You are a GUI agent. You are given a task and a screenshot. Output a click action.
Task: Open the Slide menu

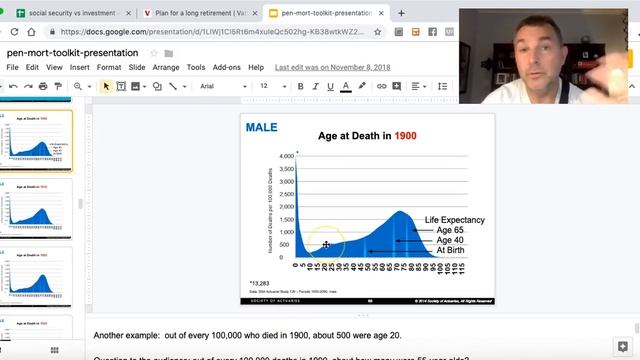click(137, 67)
